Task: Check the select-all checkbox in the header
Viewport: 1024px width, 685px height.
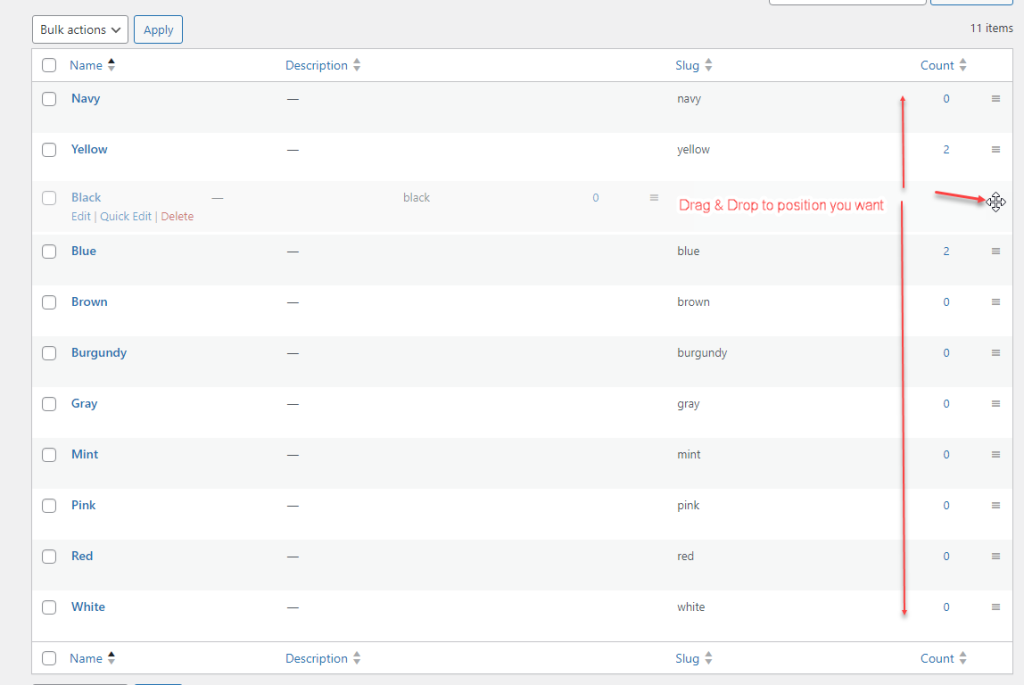Action: click(x=49, y=64)
